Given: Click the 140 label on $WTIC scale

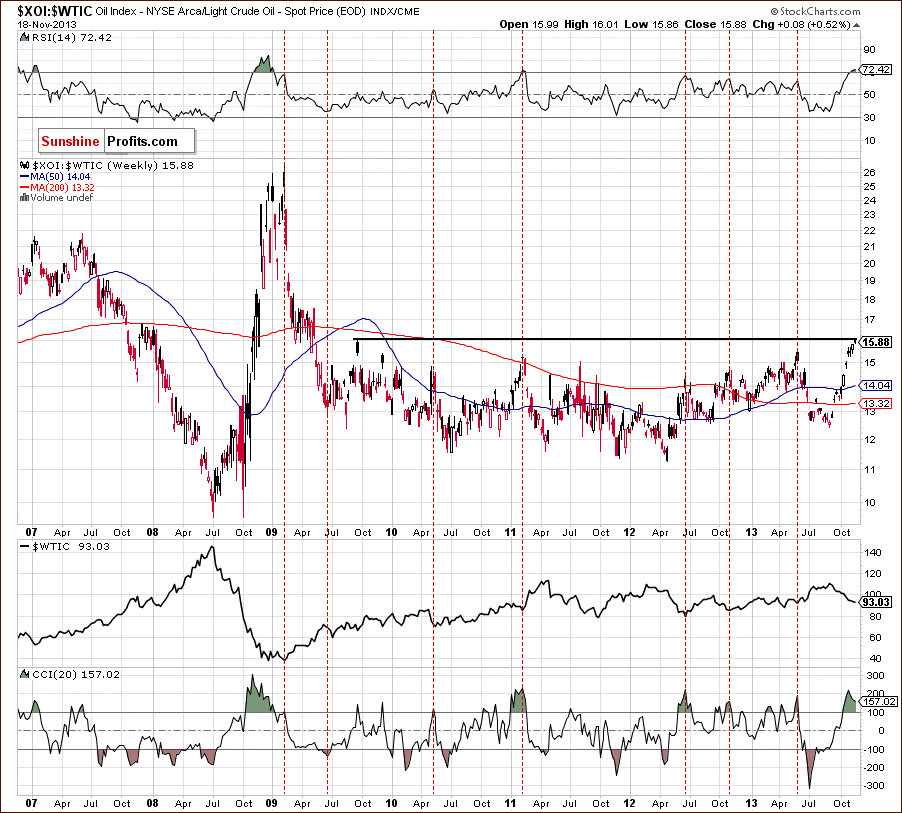Looking at the screenshot, I should (x=872, y=553).
